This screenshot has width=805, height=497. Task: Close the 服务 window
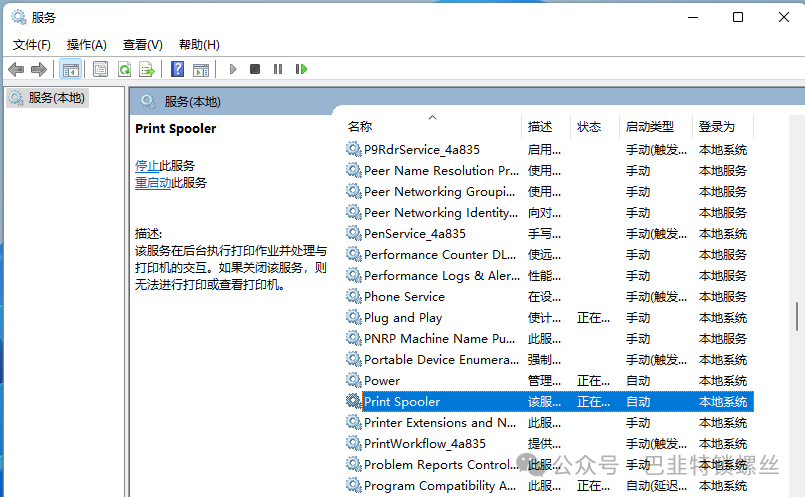783,17
